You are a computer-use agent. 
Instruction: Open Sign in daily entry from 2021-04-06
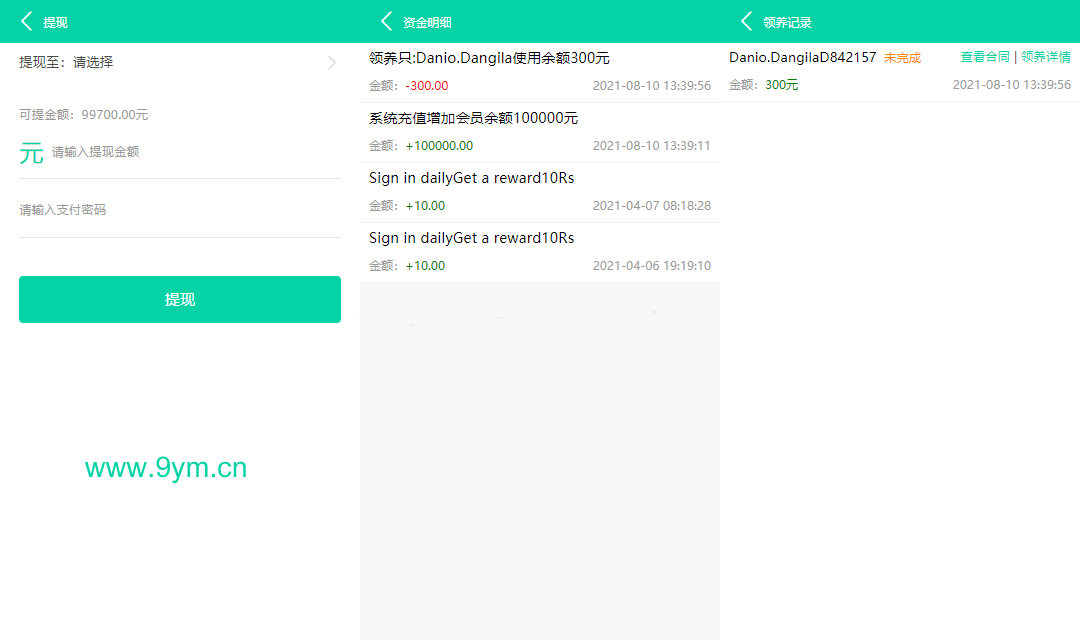[x=540, y=252]
